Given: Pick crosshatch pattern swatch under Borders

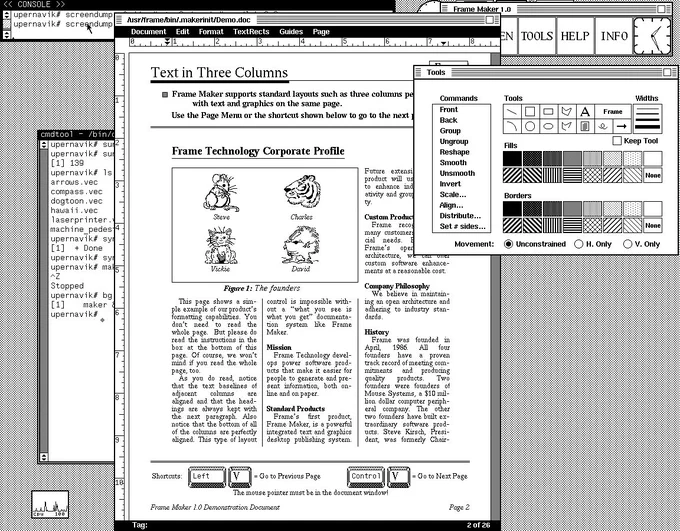Looking at the screenshot, I should pos(592,226).
